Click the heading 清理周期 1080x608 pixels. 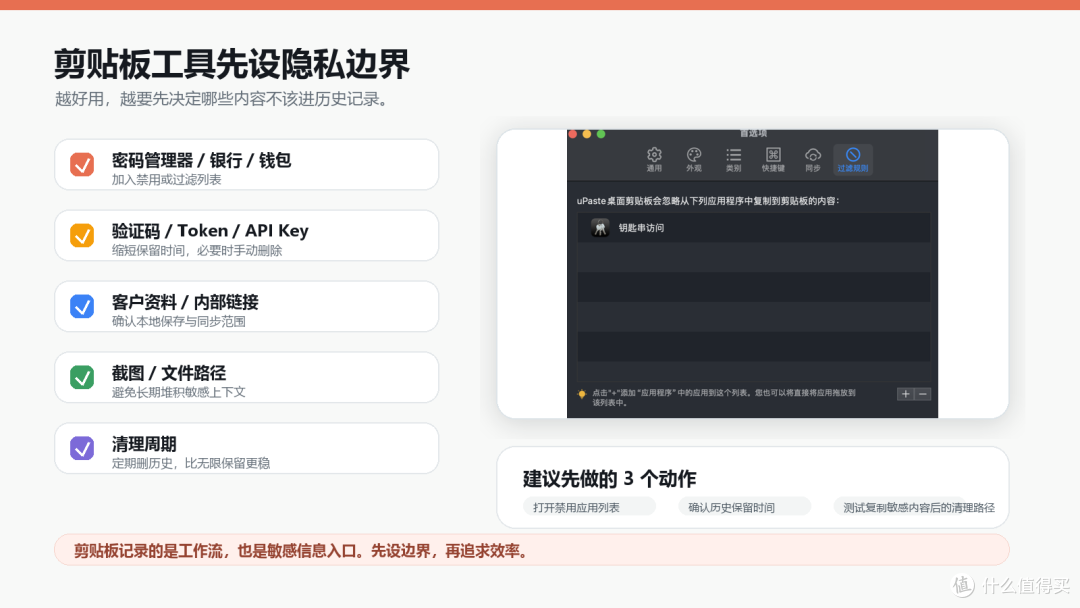point(144,444)
